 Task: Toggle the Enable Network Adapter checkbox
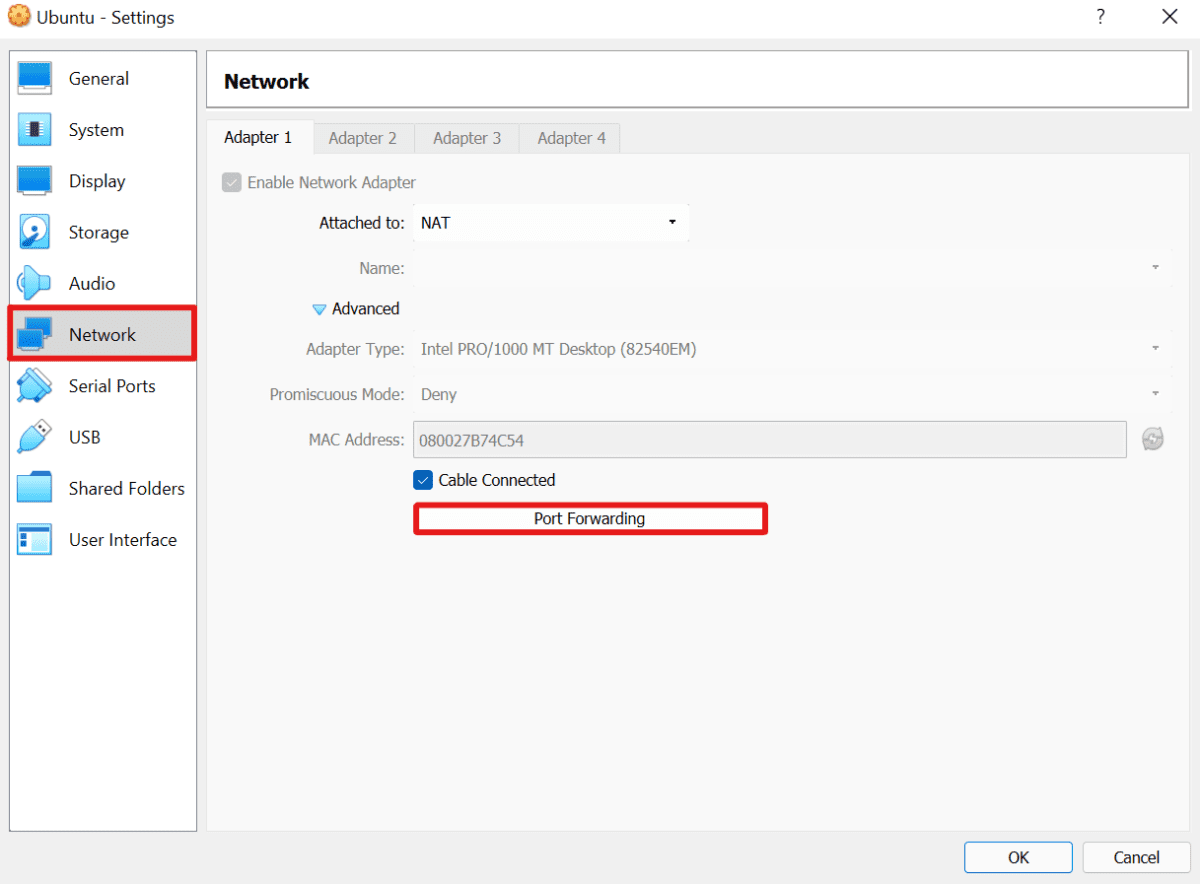(231, 182)
